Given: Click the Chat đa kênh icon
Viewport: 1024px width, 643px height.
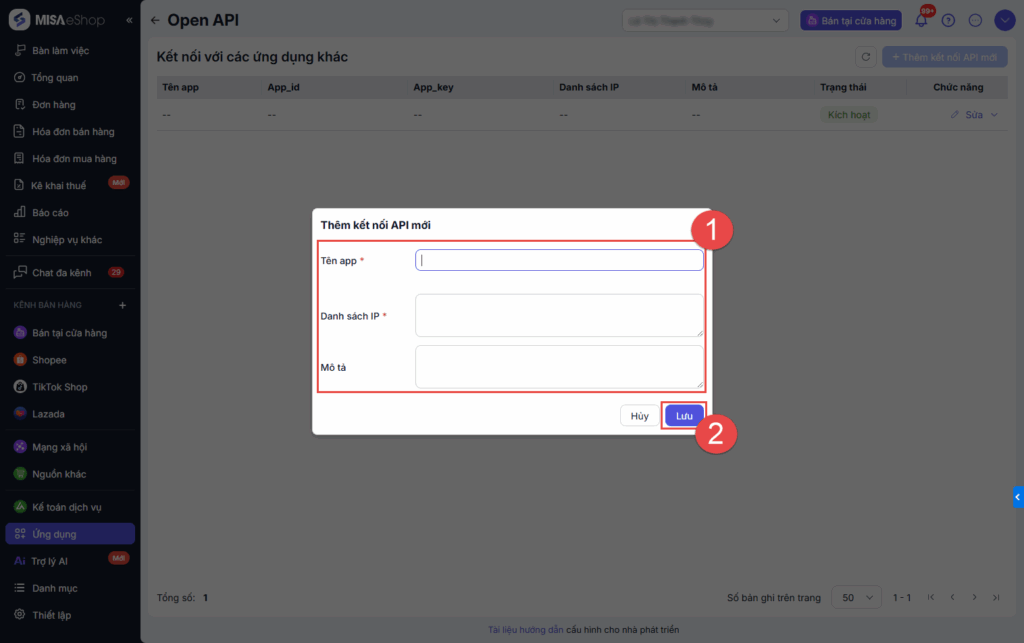Looking at the screenshot, I should 20,272.
